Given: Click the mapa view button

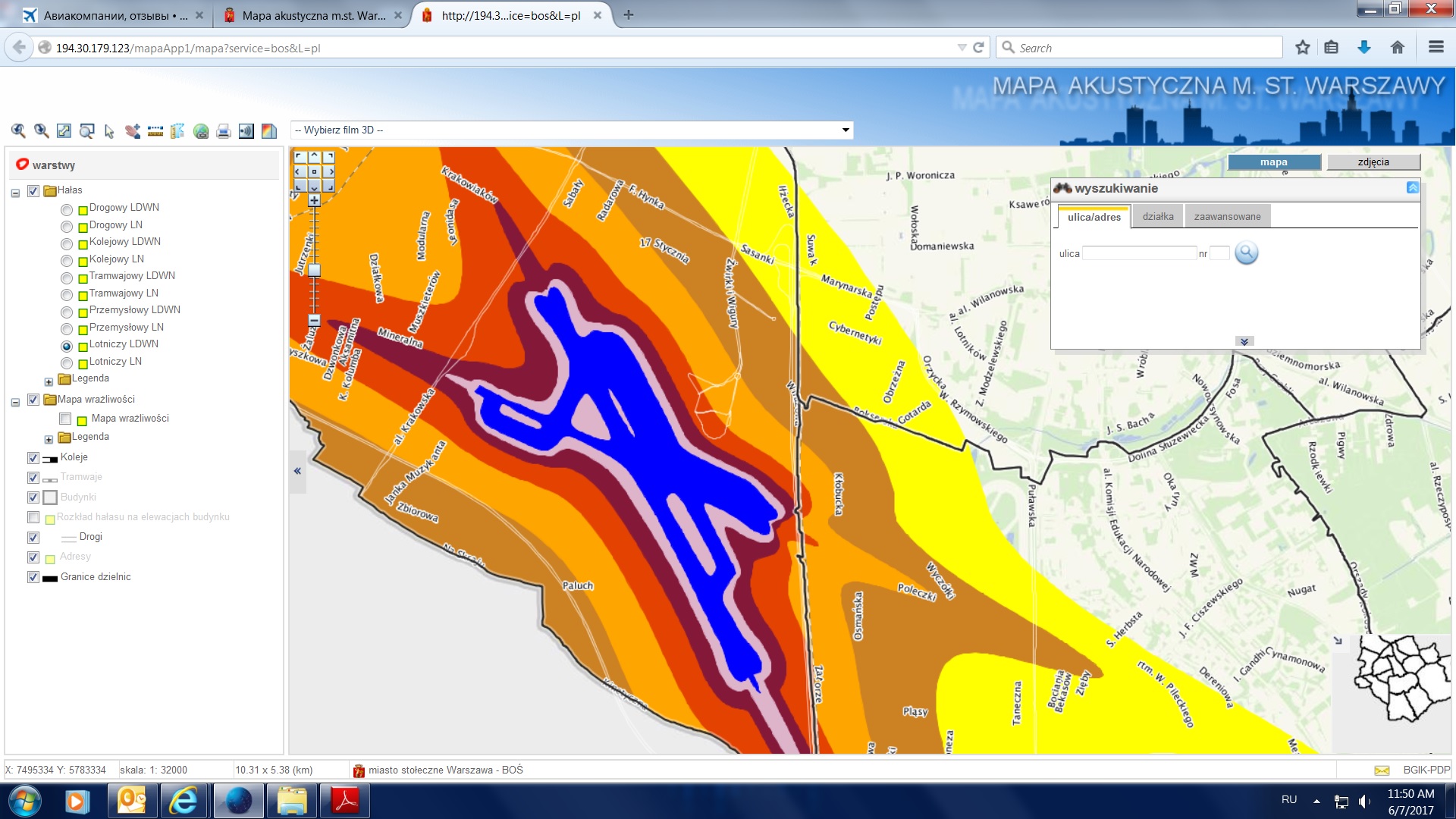Looking at the screenshot, I should coord(1273,162).
